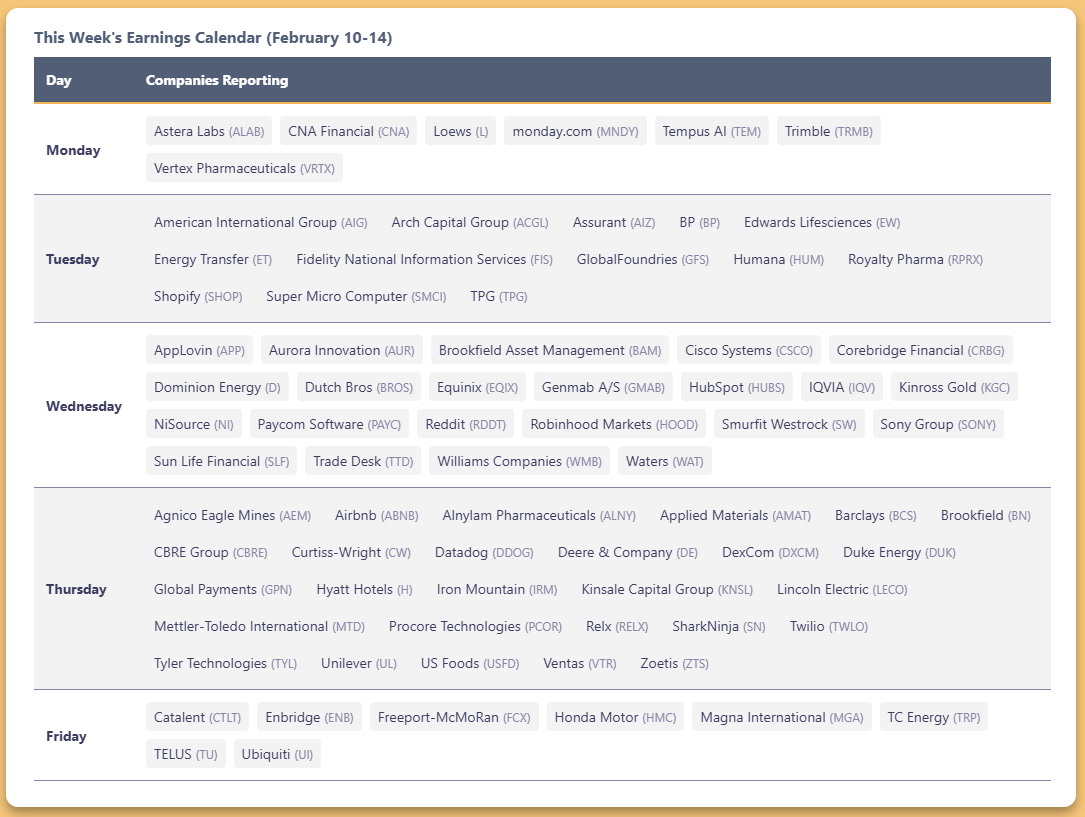This screenshot has width=1085, height=817.
Task: Select Edwards Lifesciences (EW)
Action: coord(822,223)
